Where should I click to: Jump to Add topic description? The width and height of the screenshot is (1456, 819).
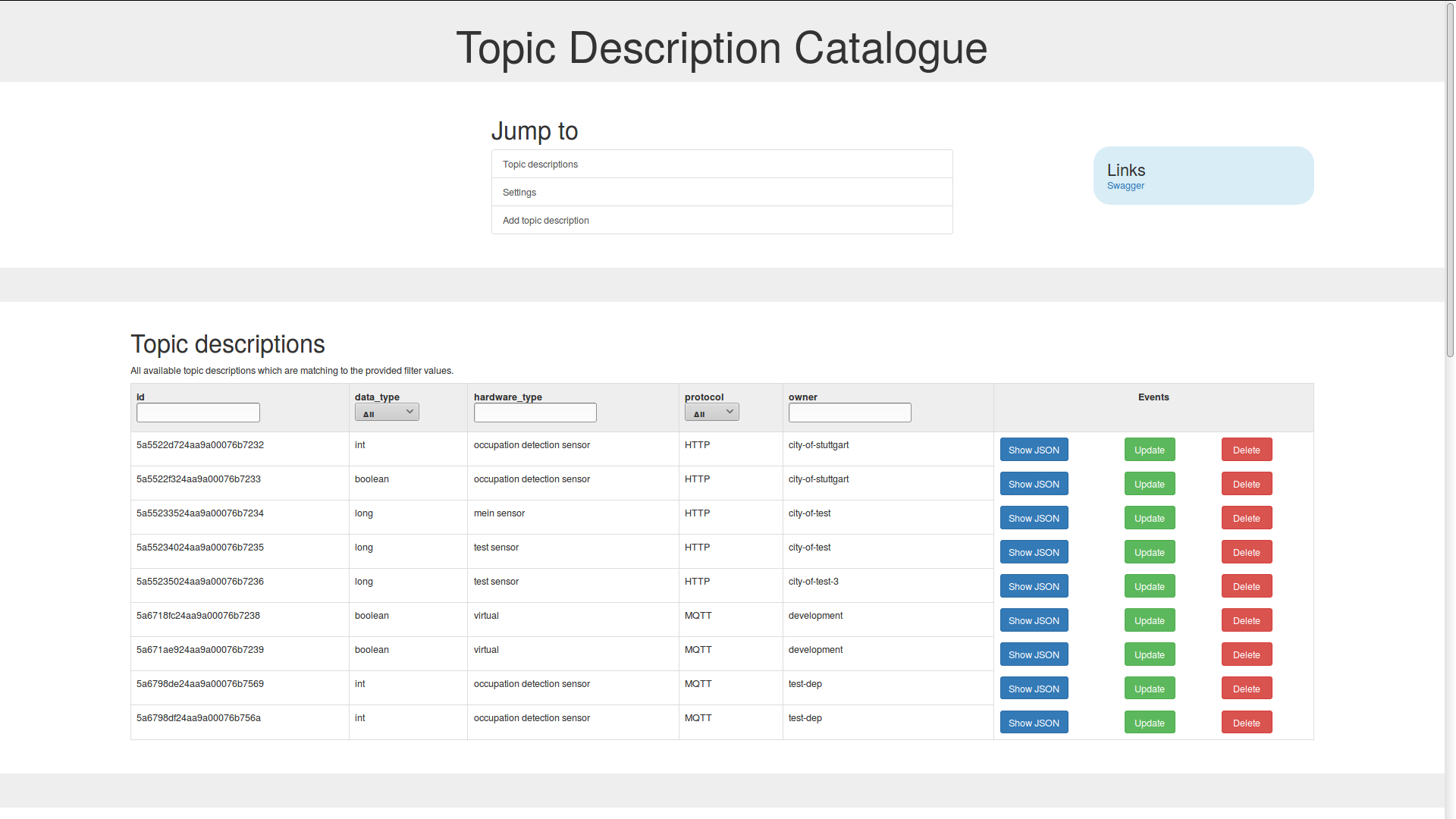545,221
